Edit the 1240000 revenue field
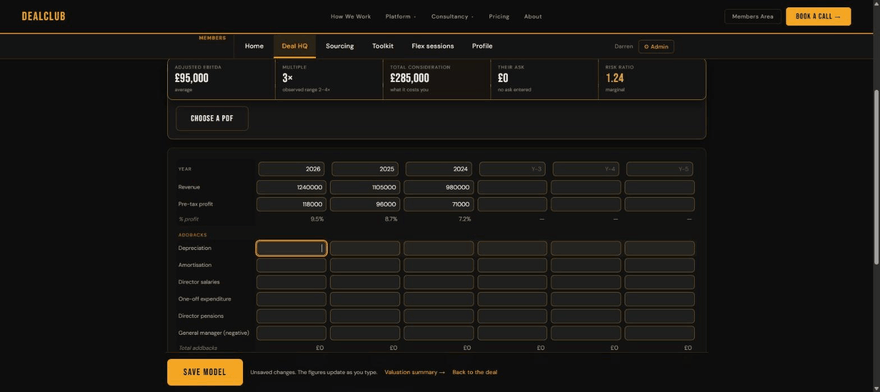Screen dimensions: 880x392 [291, 187]
